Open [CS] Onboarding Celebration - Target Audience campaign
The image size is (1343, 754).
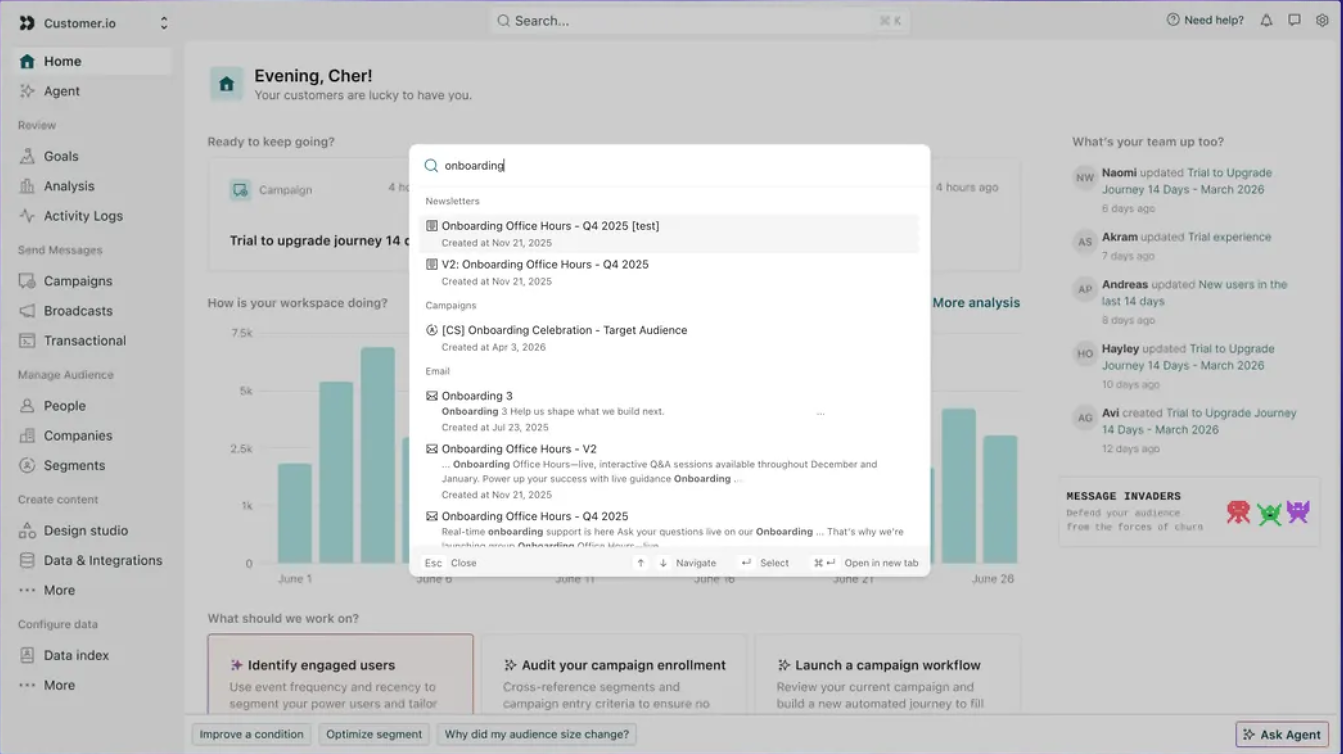point(669,338)
